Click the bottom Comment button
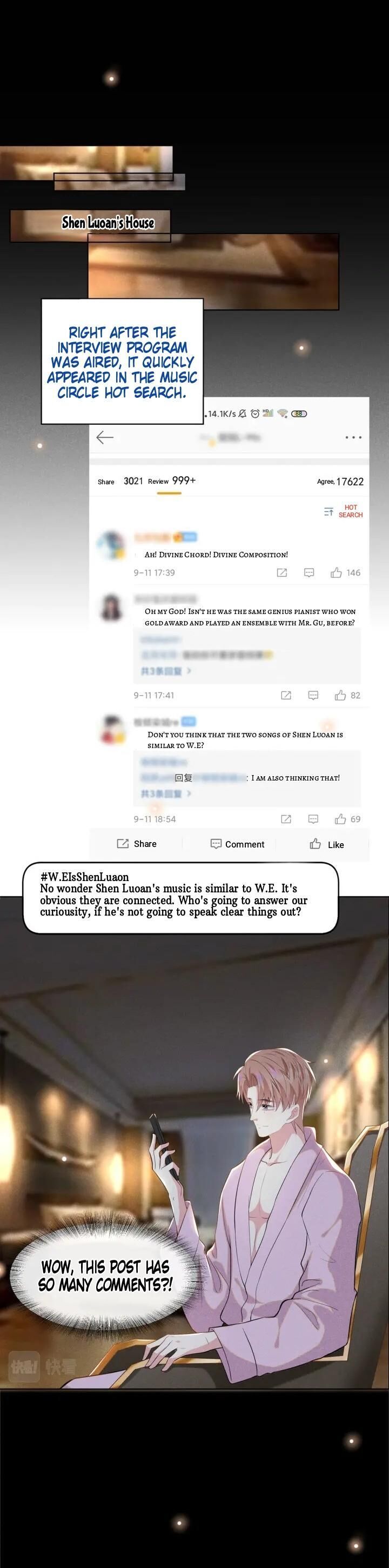 (x=237, y=844)
